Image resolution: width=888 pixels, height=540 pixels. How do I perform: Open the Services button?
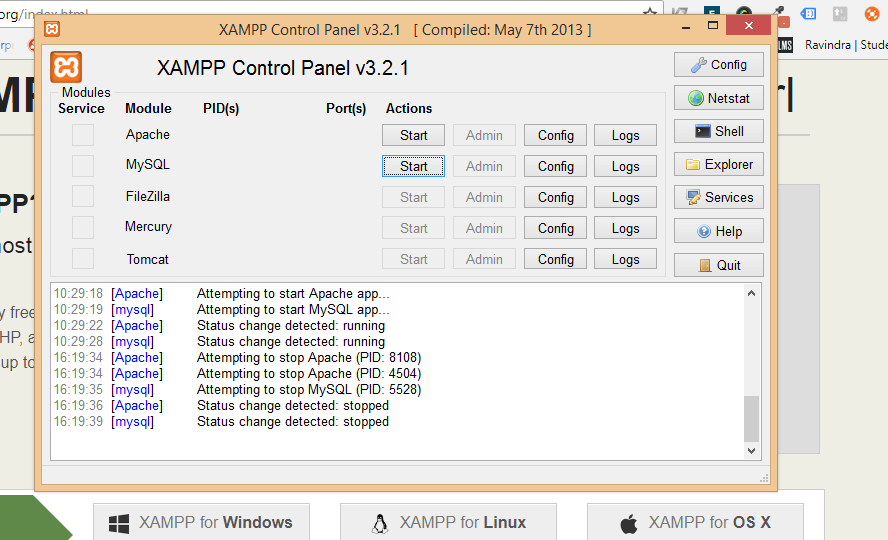click(719, 197)
